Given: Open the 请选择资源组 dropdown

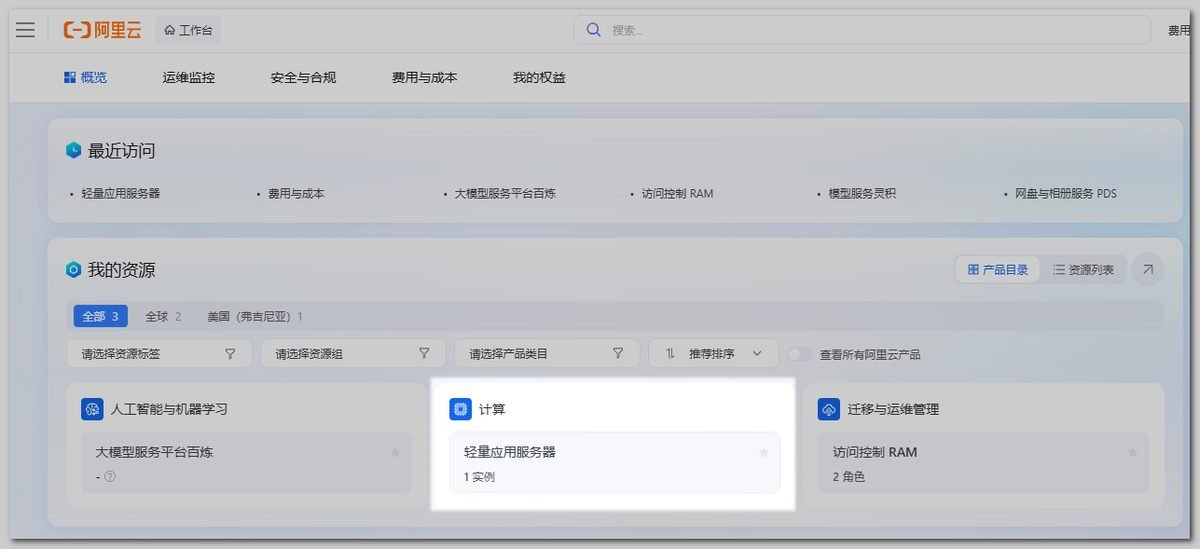Looking at the screenshot, I should [x=354, y=353].
